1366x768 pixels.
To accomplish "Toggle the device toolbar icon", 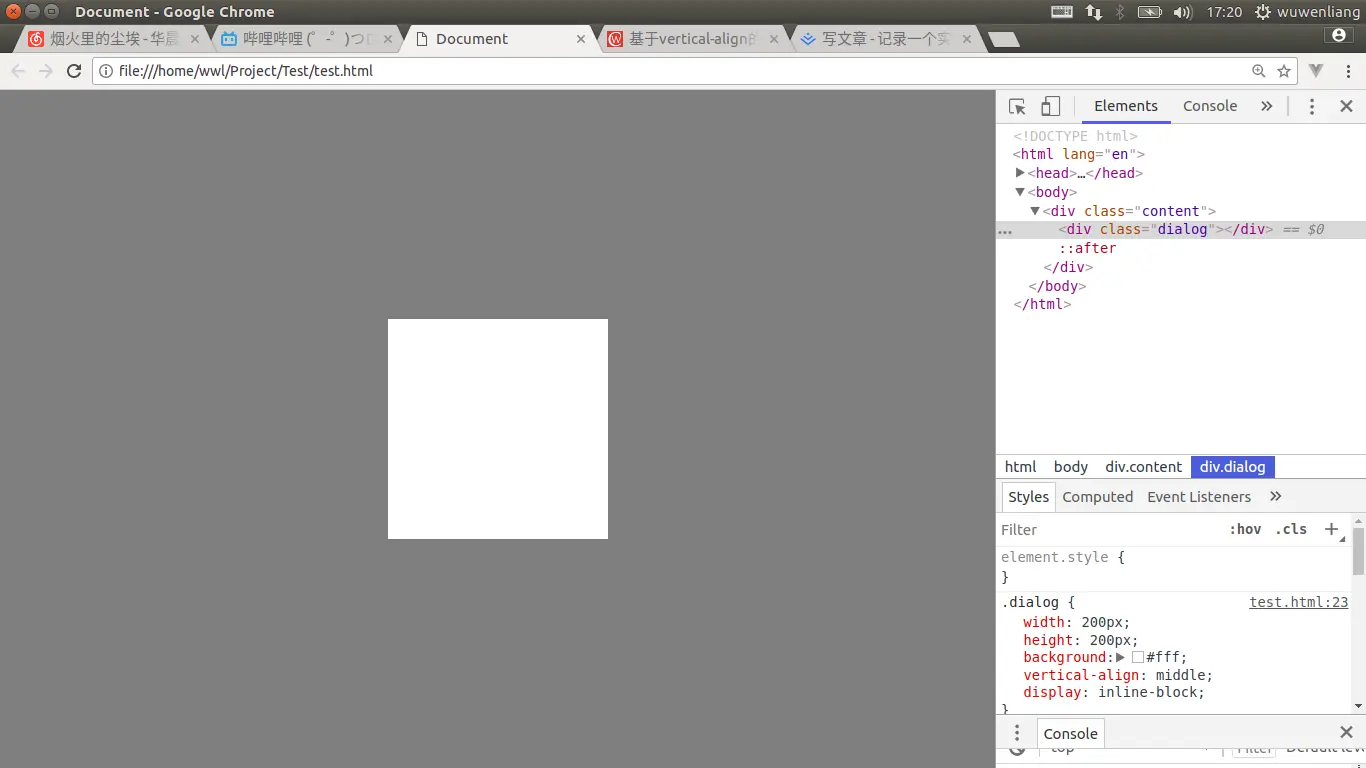I will tap(1050, 106).
